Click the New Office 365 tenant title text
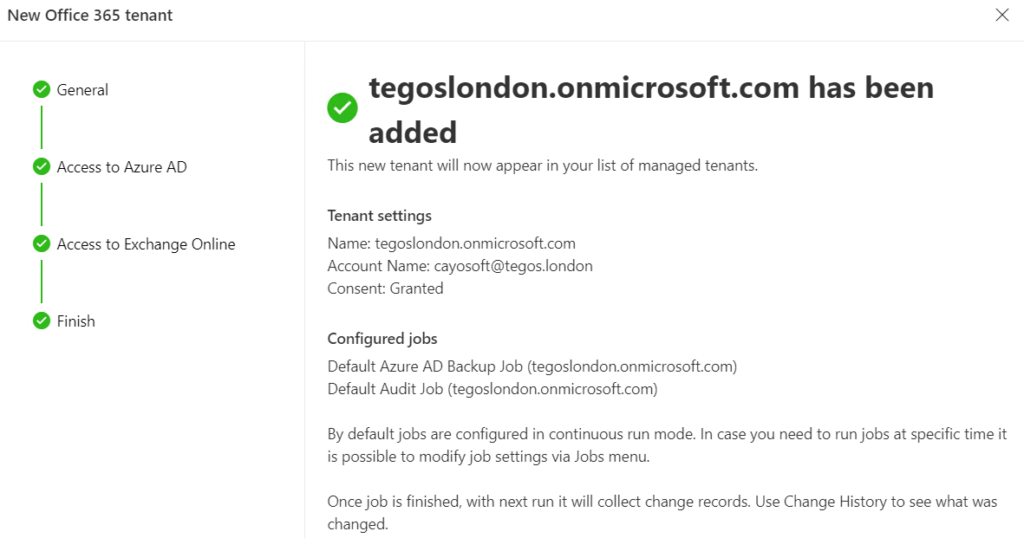Viewport: 1024px width, 538px height. pyautogui.click(x=90, y=15)
